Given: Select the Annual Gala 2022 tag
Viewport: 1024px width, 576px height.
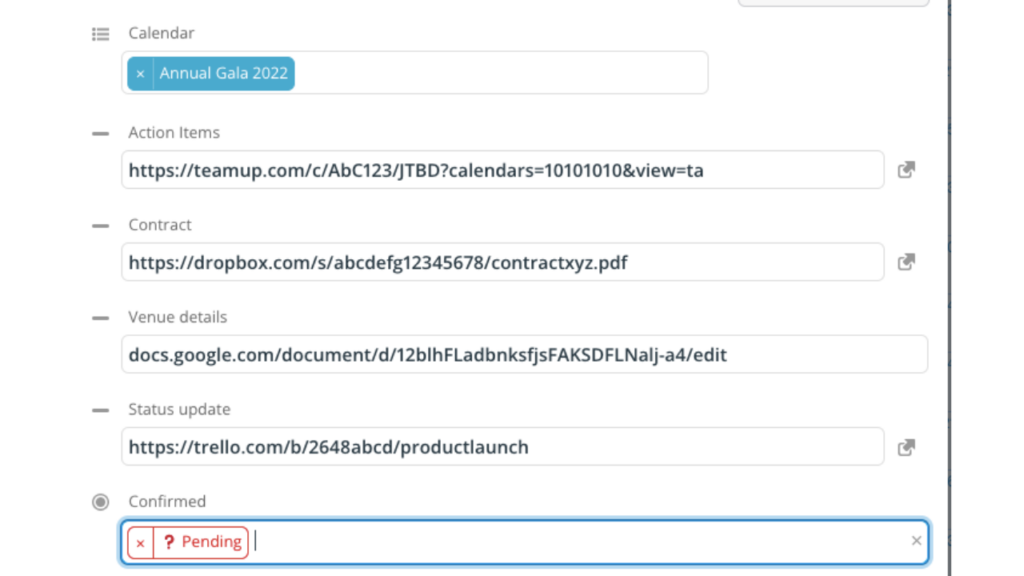Looking at the screenshot, I should (223, 73).
